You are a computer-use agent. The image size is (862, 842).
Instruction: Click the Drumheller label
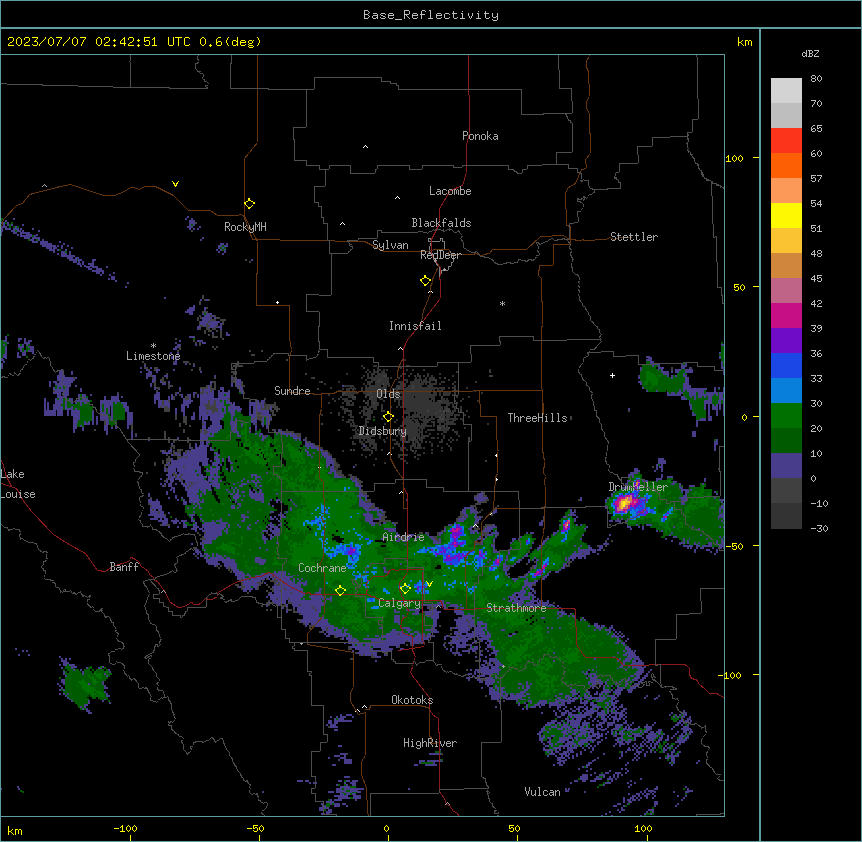click(x=638, y=487)
